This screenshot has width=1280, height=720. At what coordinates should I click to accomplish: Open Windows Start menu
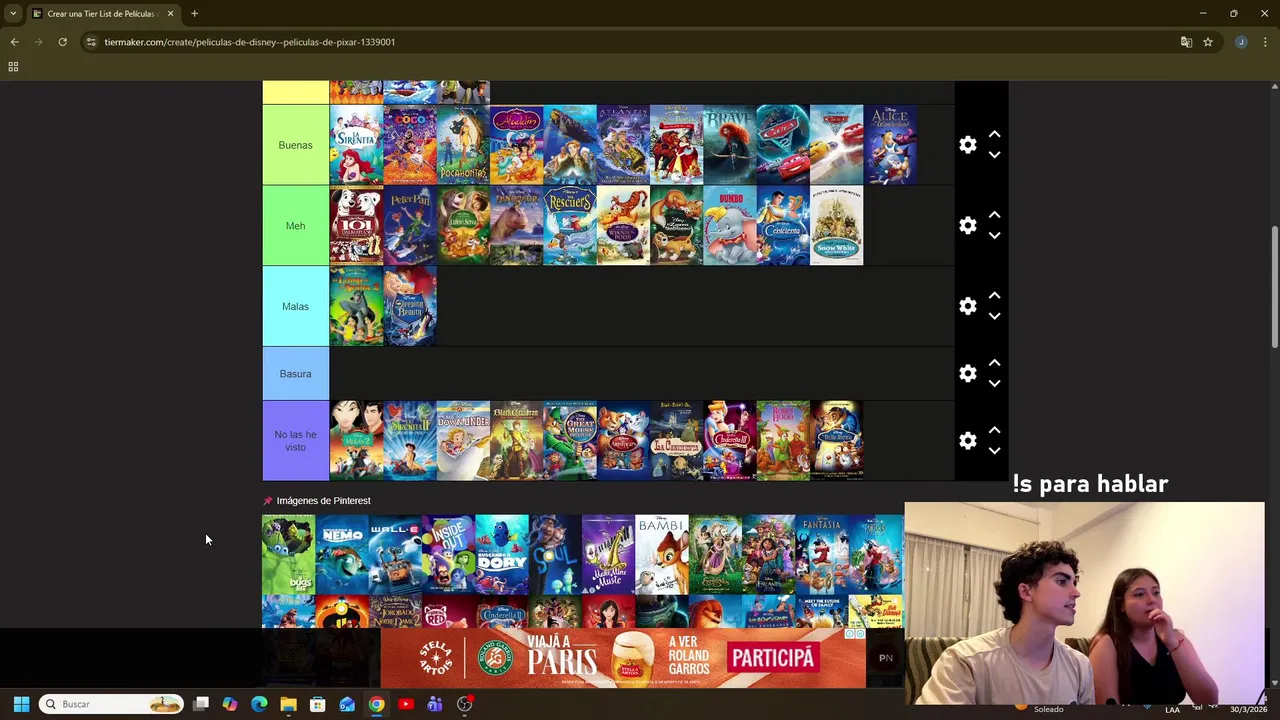21,704
